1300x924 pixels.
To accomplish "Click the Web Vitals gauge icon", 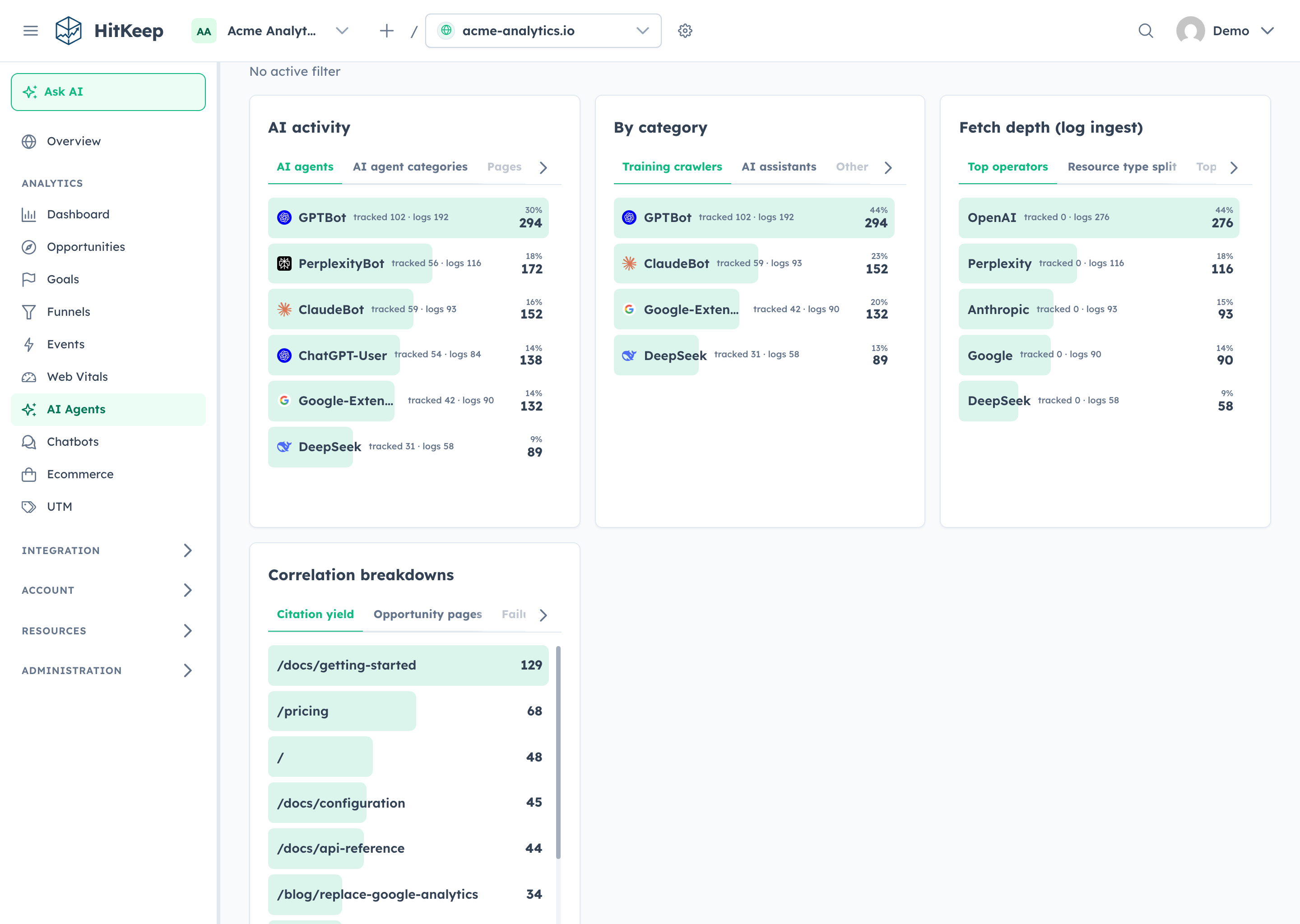I will click(x=29, y=377).
